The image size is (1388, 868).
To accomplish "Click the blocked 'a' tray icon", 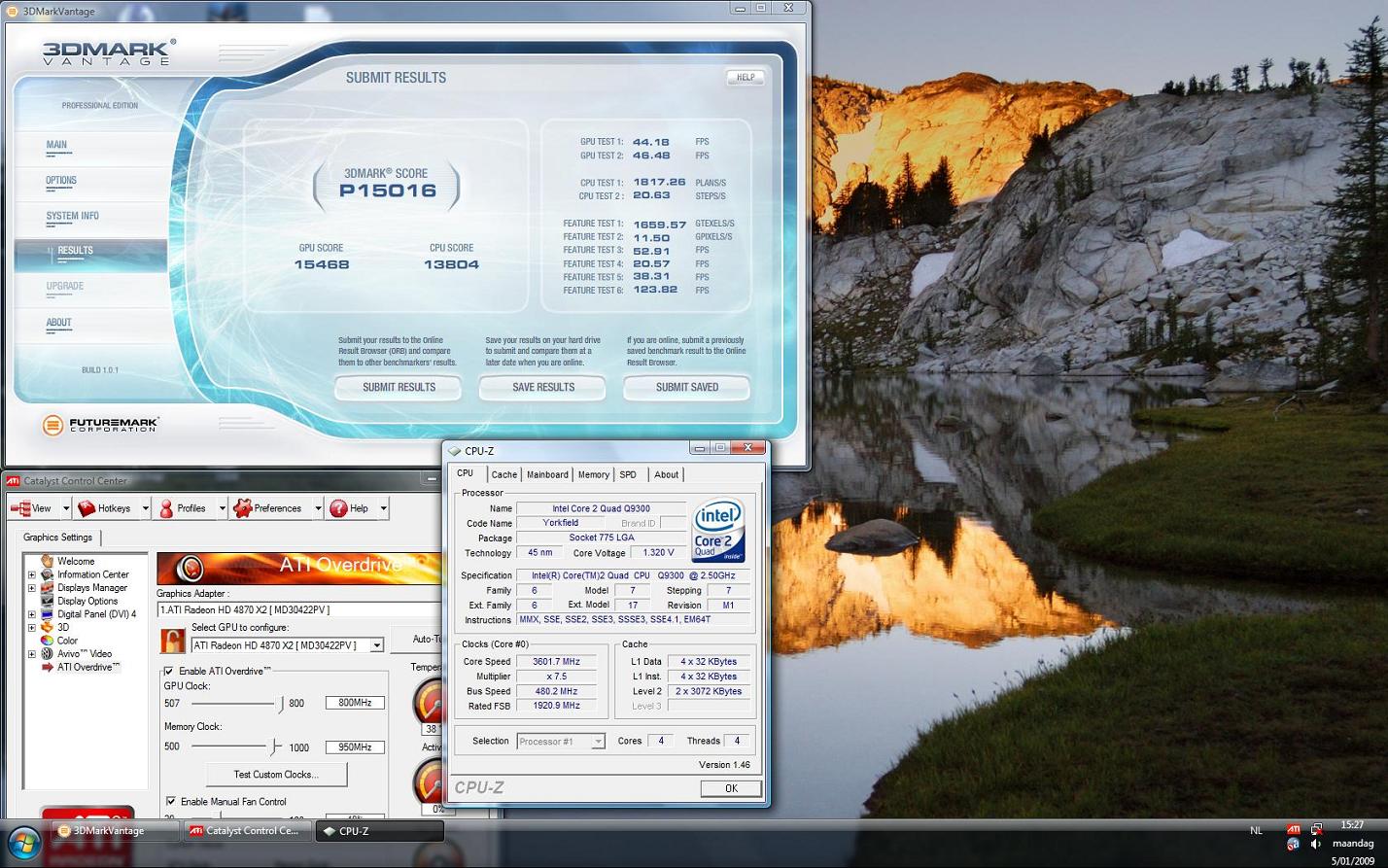I will [1293, 845].
